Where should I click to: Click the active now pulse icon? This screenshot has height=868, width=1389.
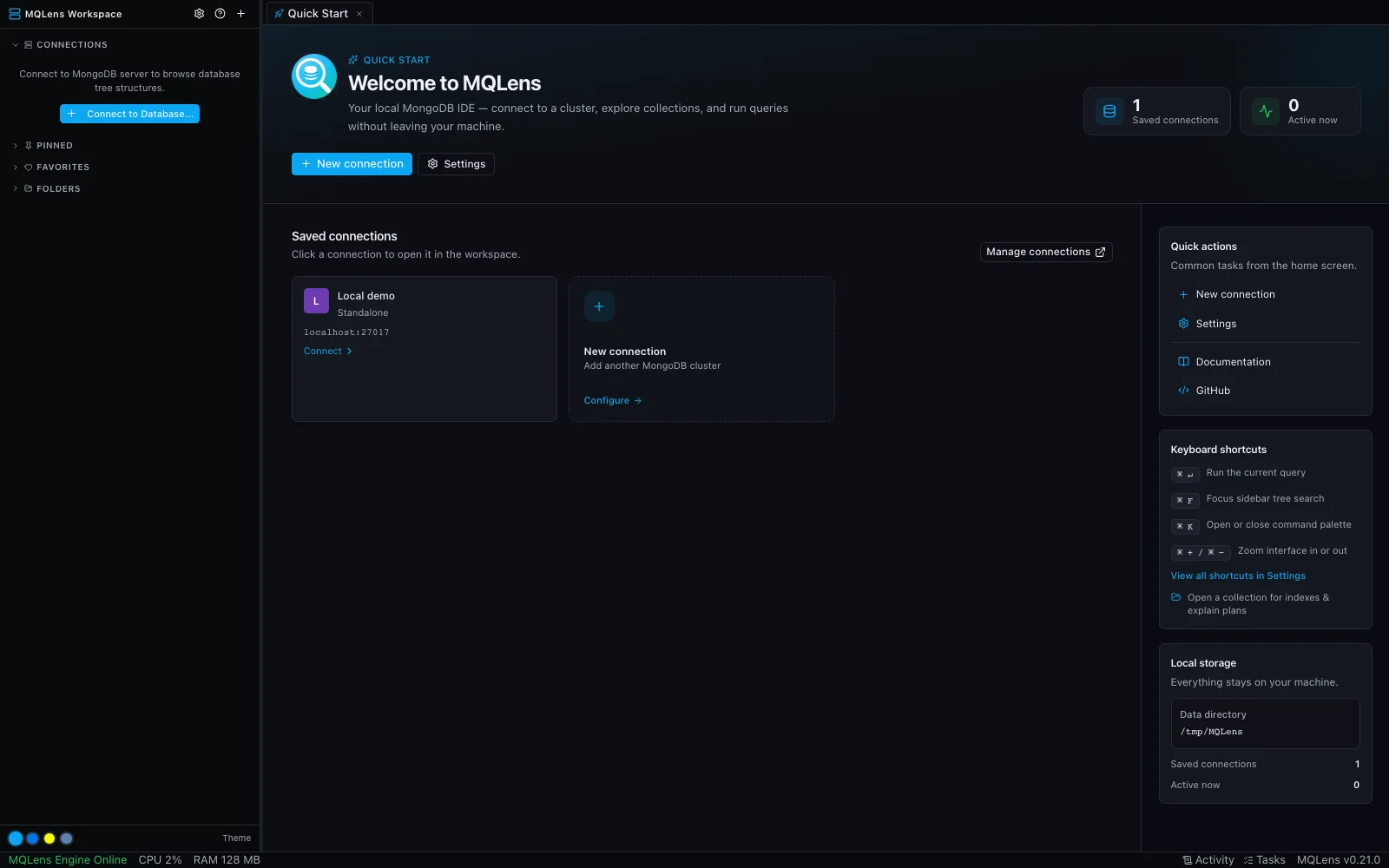1266,111
